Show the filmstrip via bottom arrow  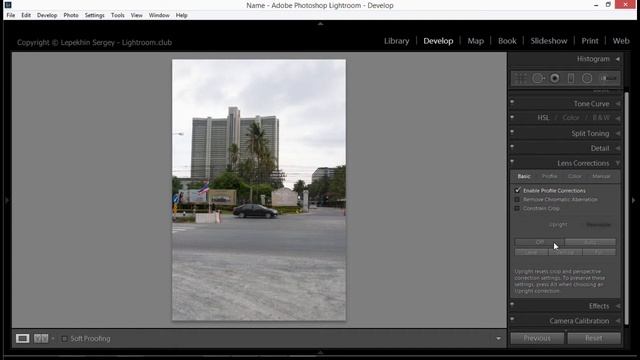[x=320, y=352]
